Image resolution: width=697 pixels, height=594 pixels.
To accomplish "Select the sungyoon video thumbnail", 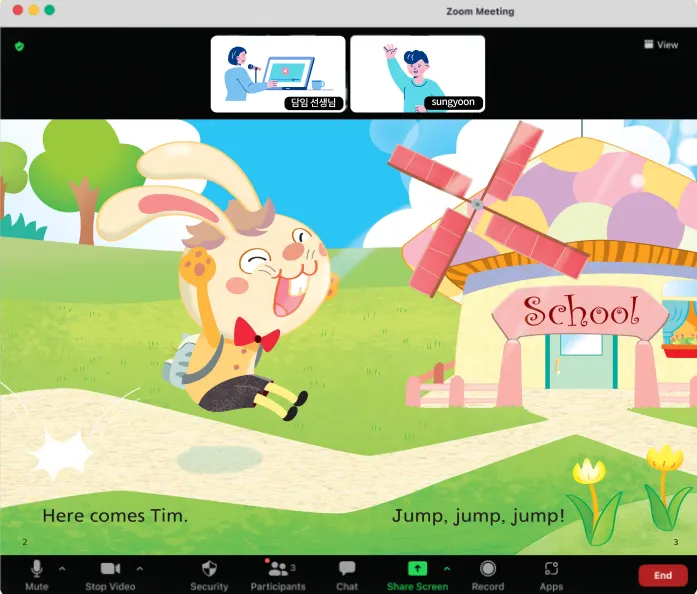I will (417, 74).
